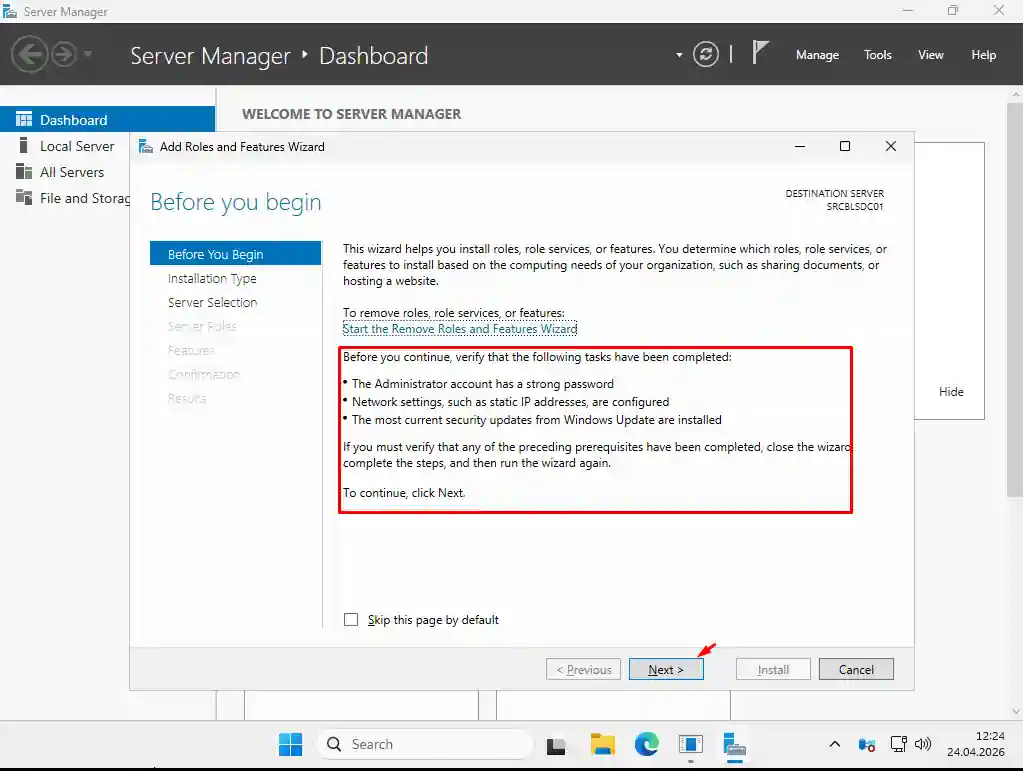Open File Explorer from the taskbar
1023x771 pixels.
[602, 744]
